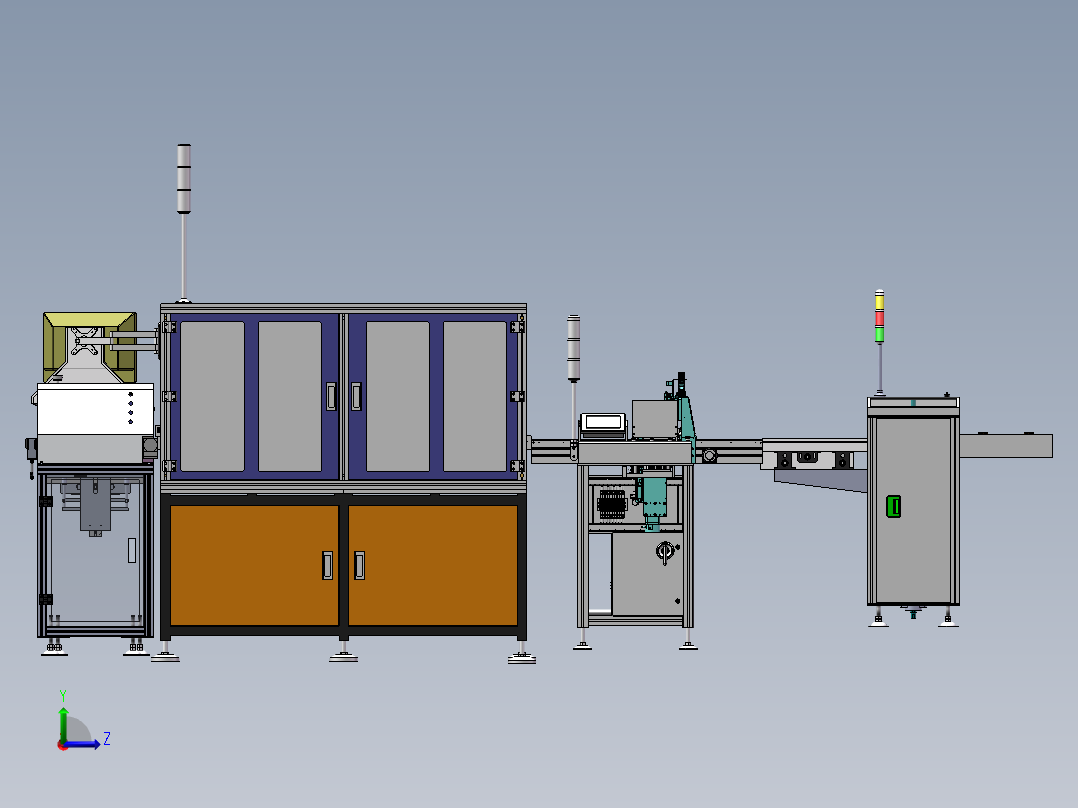
Task: Select the left orange cabinet door
Action: point(254,565)
